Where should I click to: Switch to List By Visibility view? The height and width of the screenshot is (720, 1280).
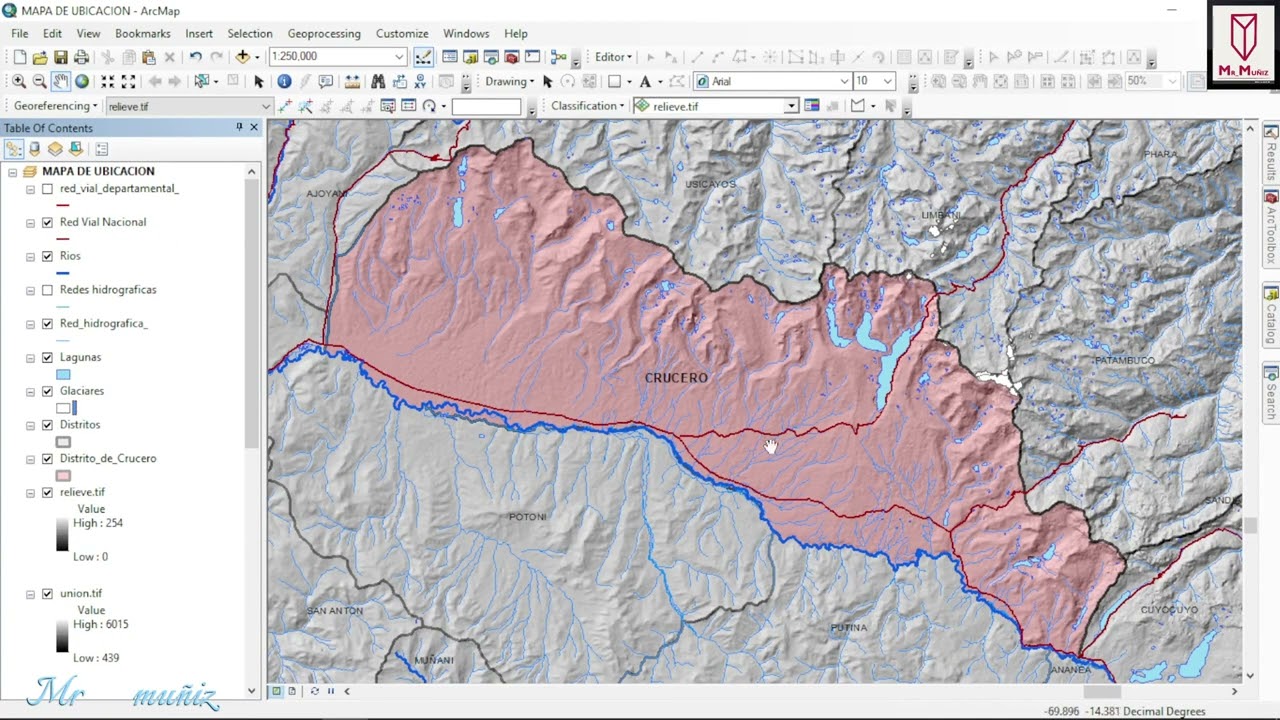point(55,149)
